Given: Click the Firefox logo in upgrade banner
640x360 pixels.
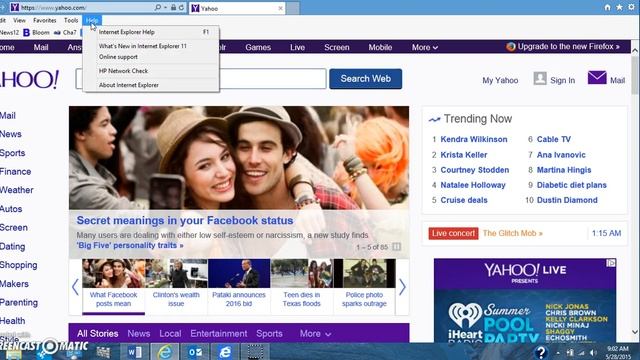Looking at the screenshot, I should [511, 47].
